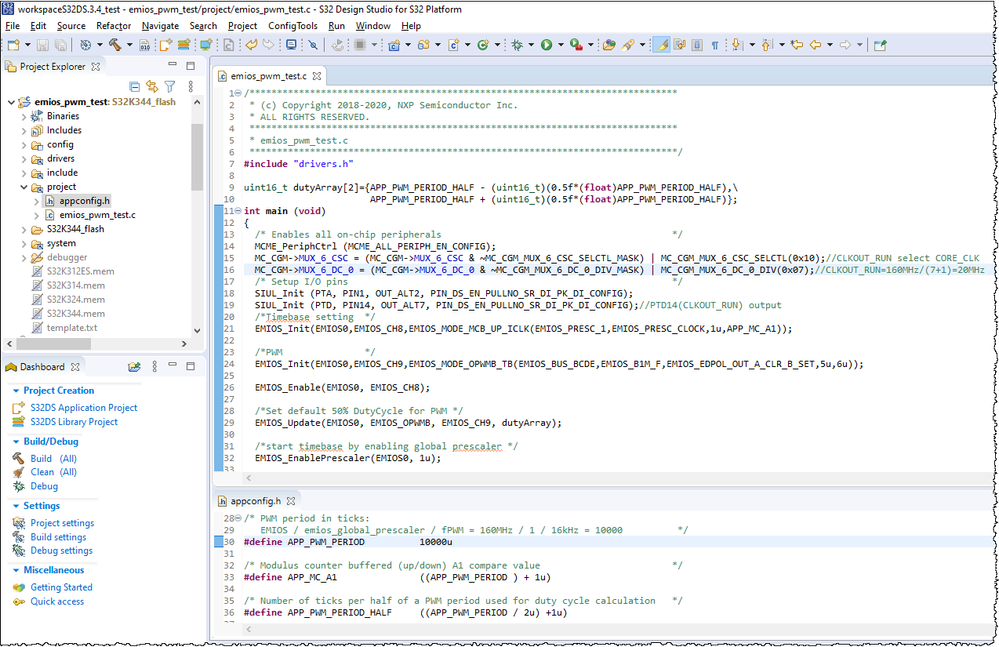Select S32K344.mem file in tree
This screenshot has height=647, width=999.
(x=75, y=313)
